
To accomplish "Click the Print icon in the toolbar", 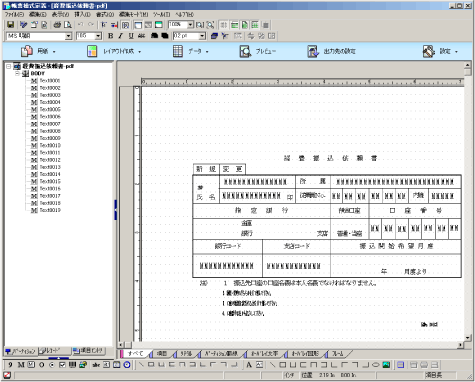I will [57, 25].
